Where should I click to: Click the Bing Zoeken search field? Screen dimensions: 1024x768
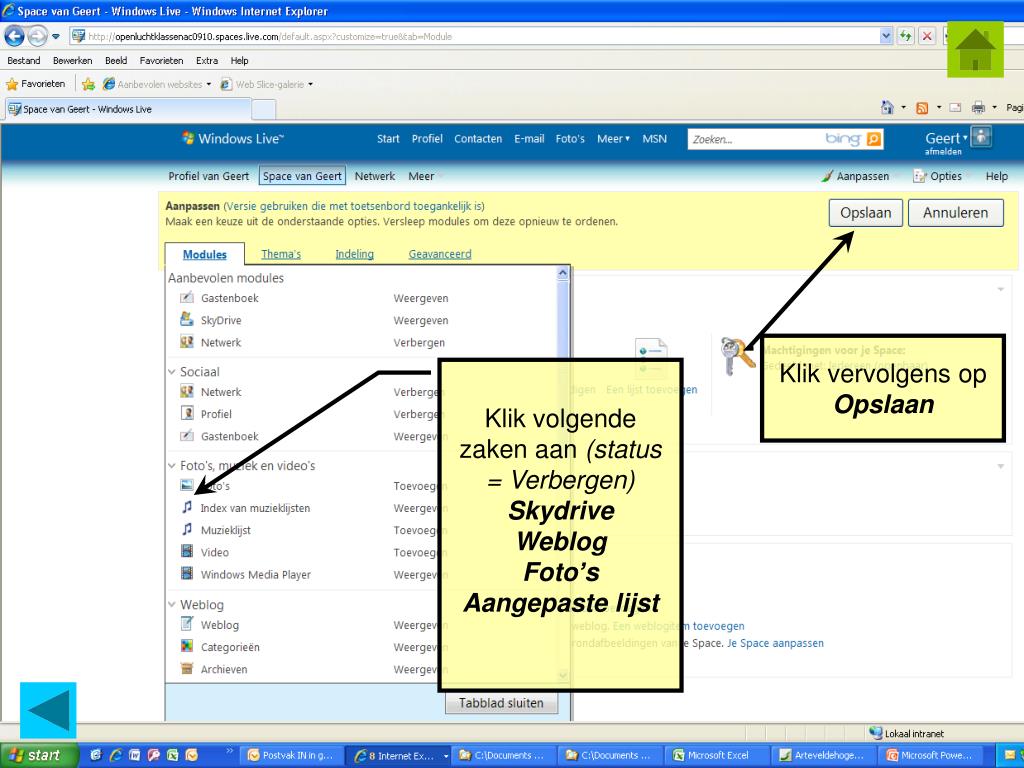click(754, 139)
